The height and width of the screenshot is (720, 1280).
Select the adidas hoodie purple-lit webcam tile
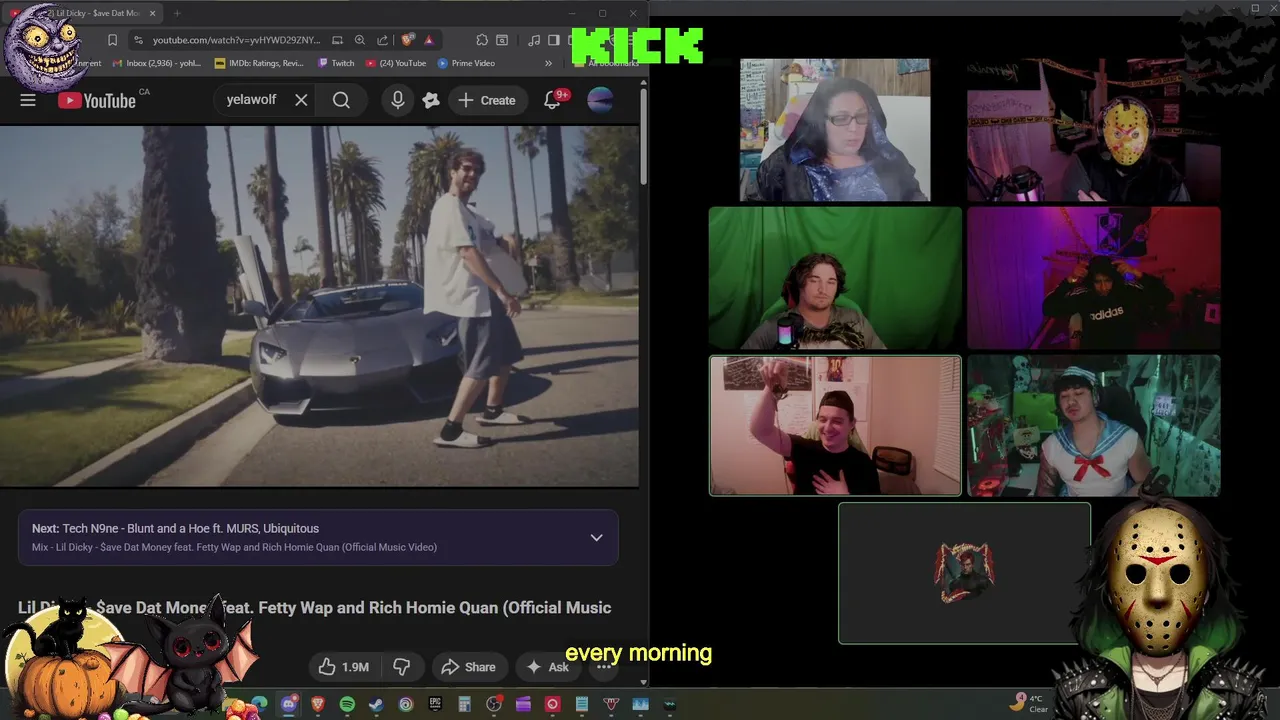coord(1094,278)
